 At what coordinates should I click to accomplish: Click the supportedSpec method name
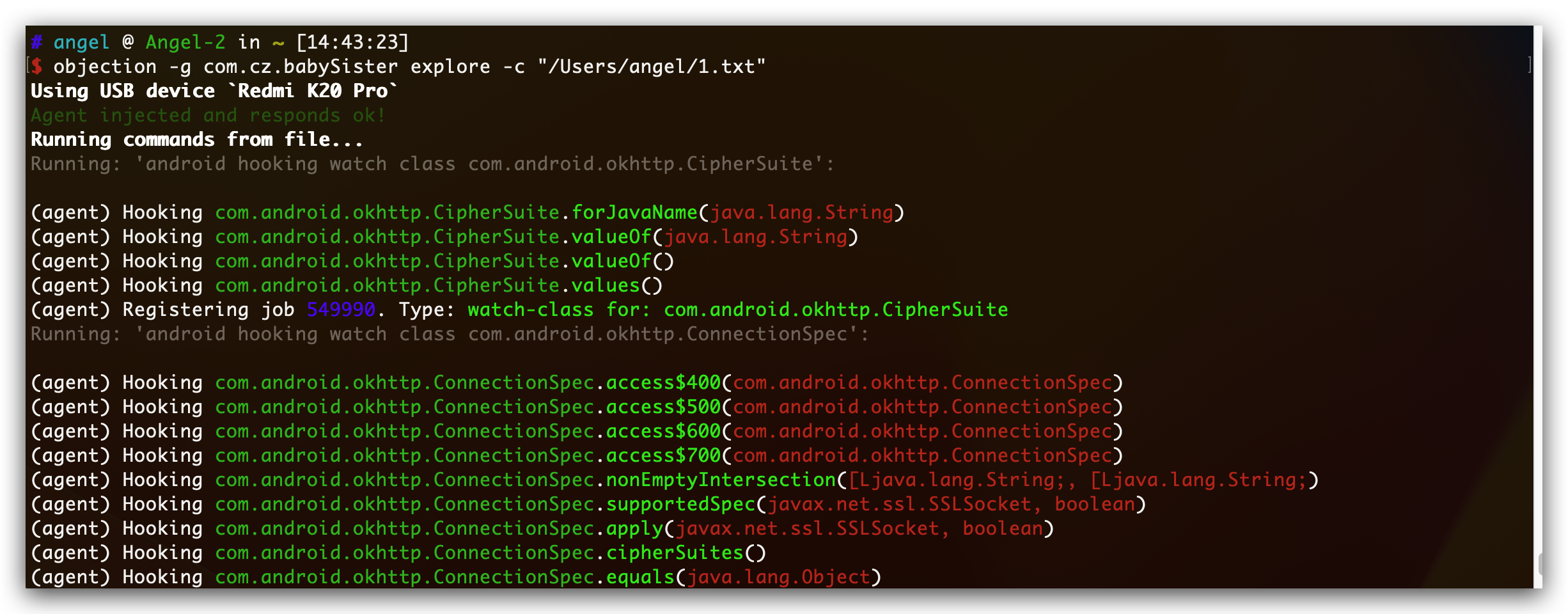681,504
